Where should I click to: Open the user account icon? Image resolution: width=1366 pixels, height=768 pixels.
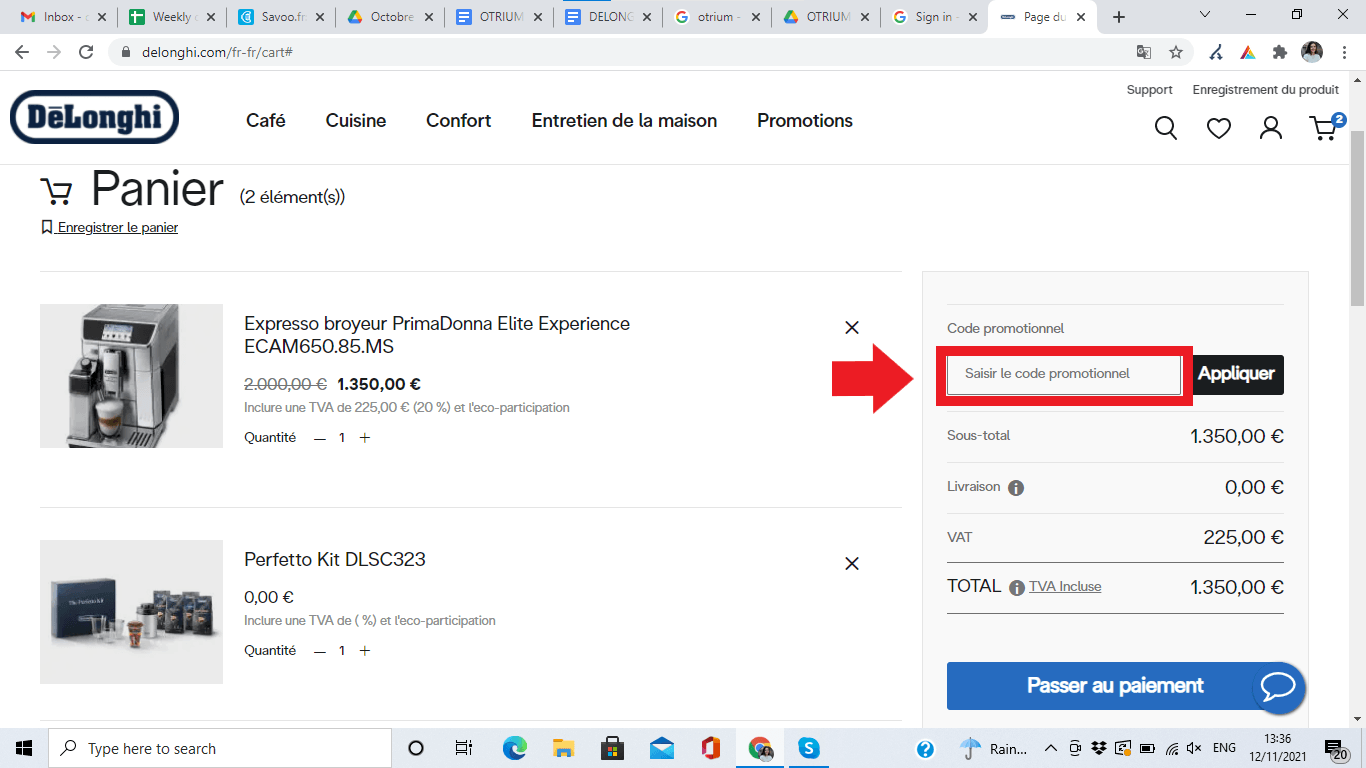click(x=1271, y=128)
